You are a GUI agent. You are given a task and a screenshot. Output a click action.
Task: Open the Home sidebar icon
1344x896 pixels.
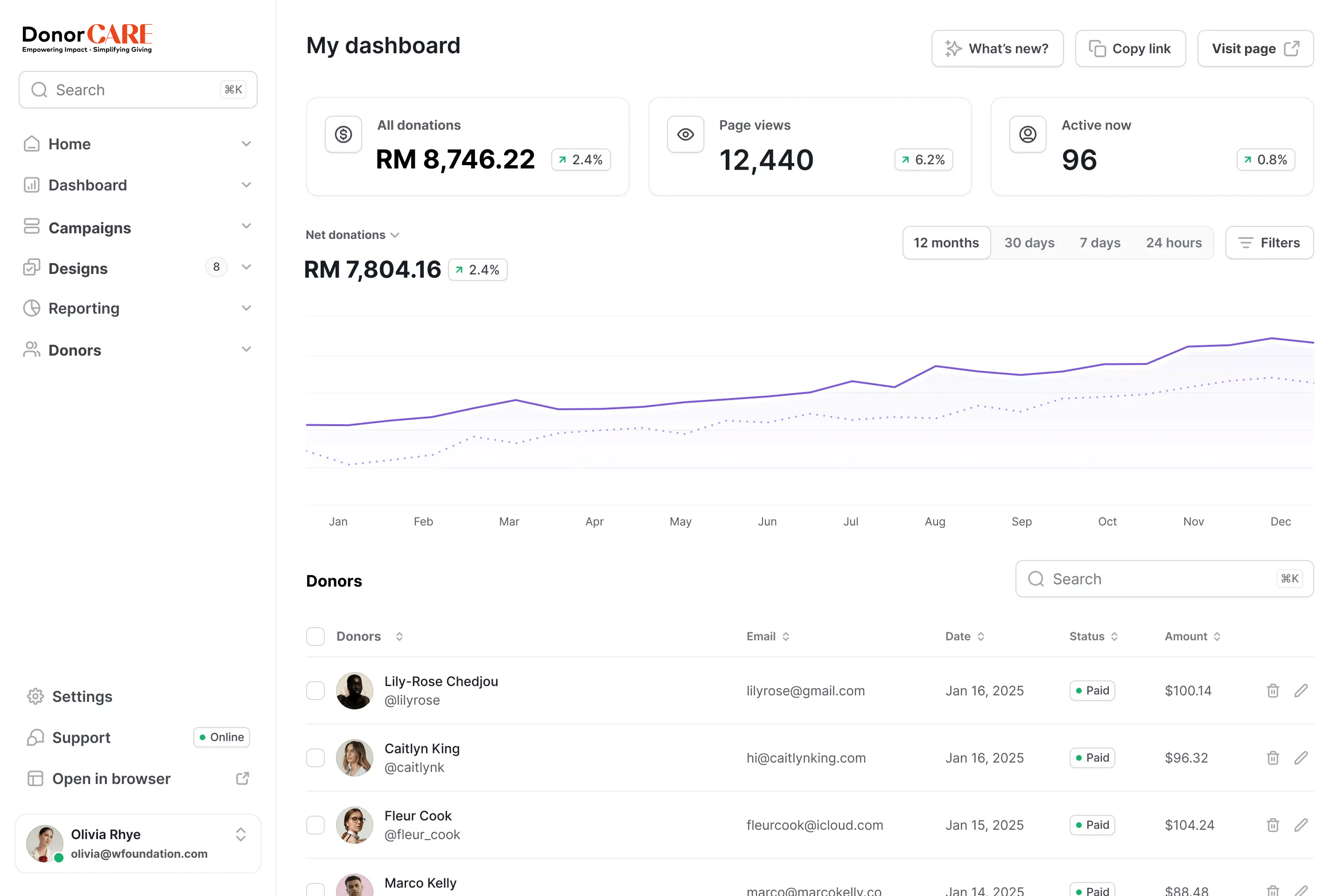click(x=32, y=143)
